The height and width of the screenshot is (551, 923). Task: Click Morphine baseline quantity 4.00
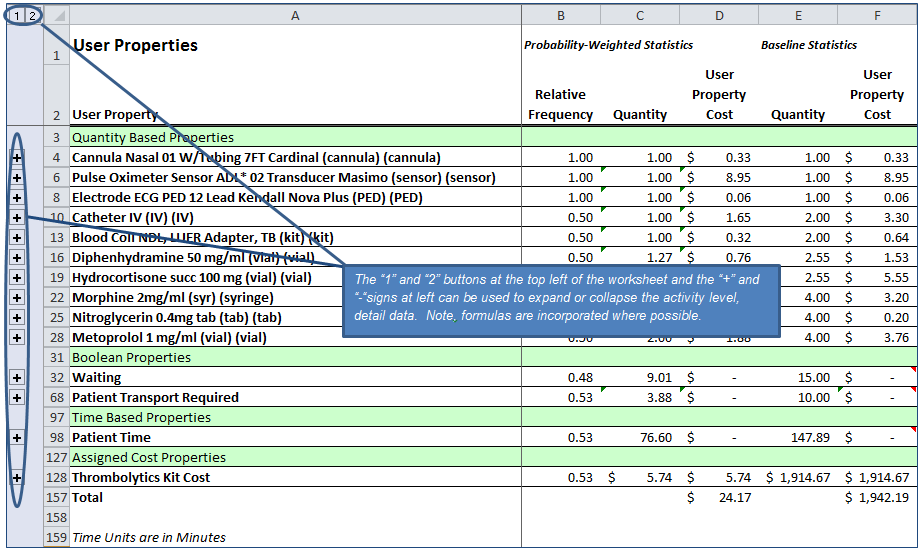point(817,298)
